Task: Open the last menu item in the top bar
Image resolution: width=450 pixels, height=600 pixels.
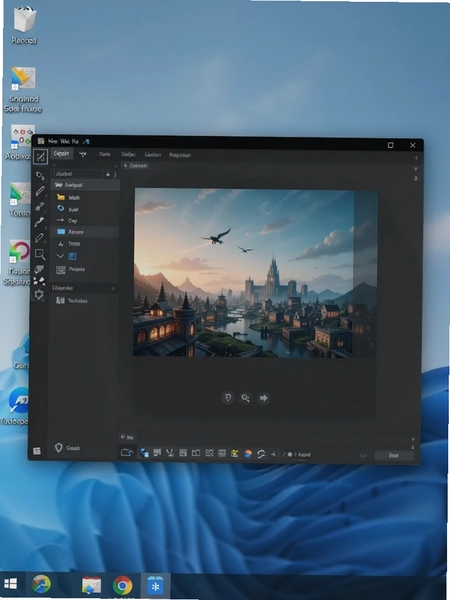Action: click(180, 155)
